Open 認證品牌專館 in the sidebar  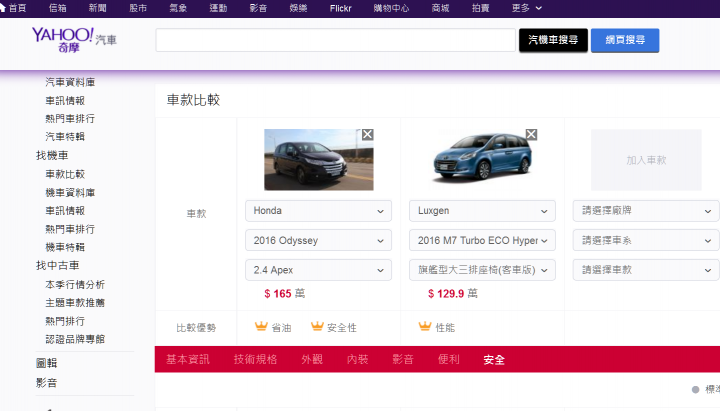[x=75, y=339]
